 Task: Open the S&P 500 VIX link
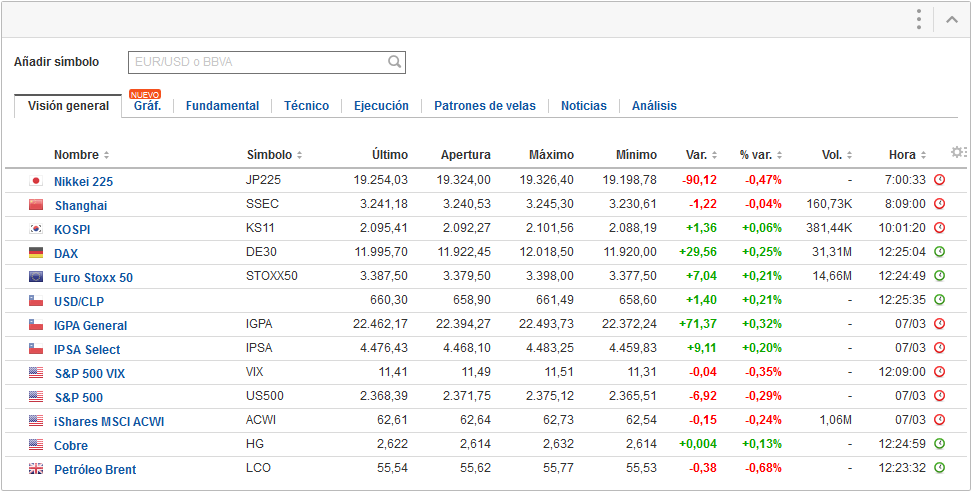(x=89, y=373)
